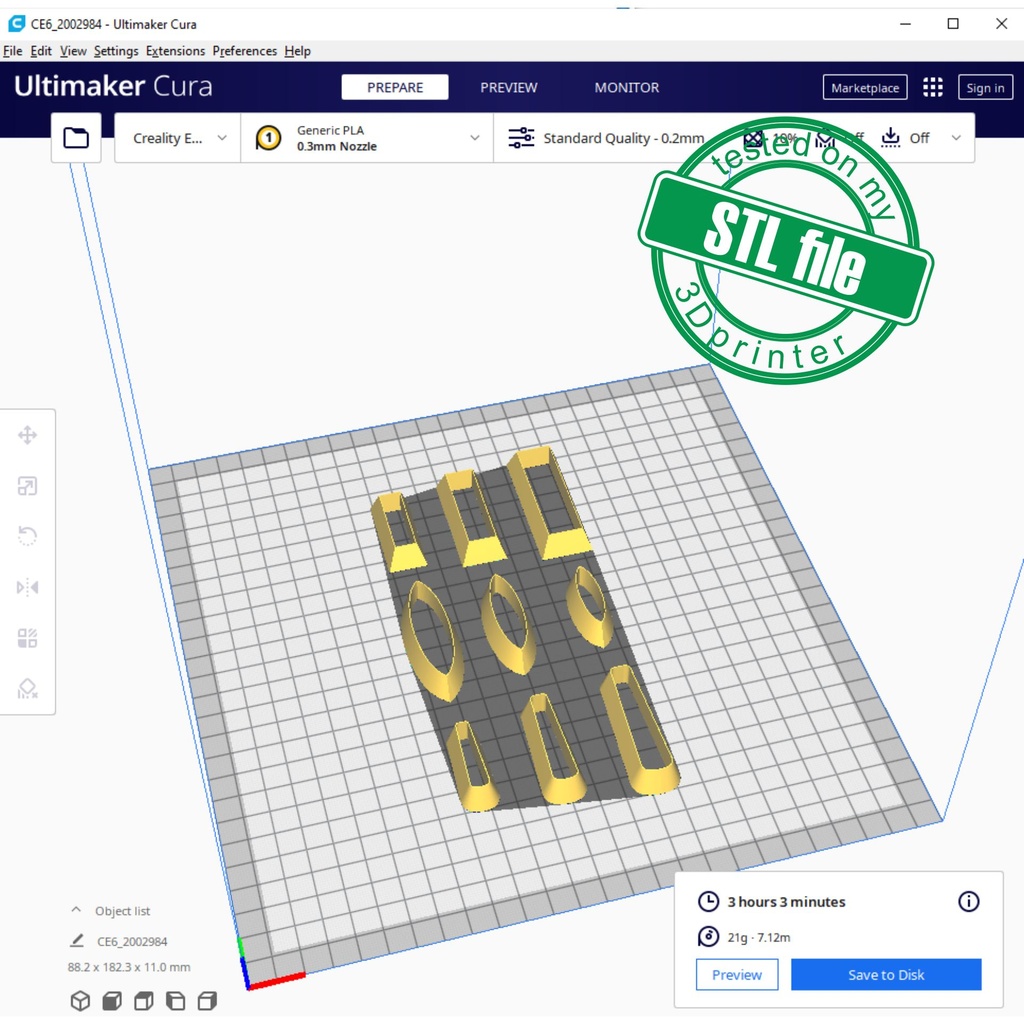Image resolution: width=1024 pixels, height=1024 pixels.
Task: Open Per Model Settings tool
Action: coord(27,638)
